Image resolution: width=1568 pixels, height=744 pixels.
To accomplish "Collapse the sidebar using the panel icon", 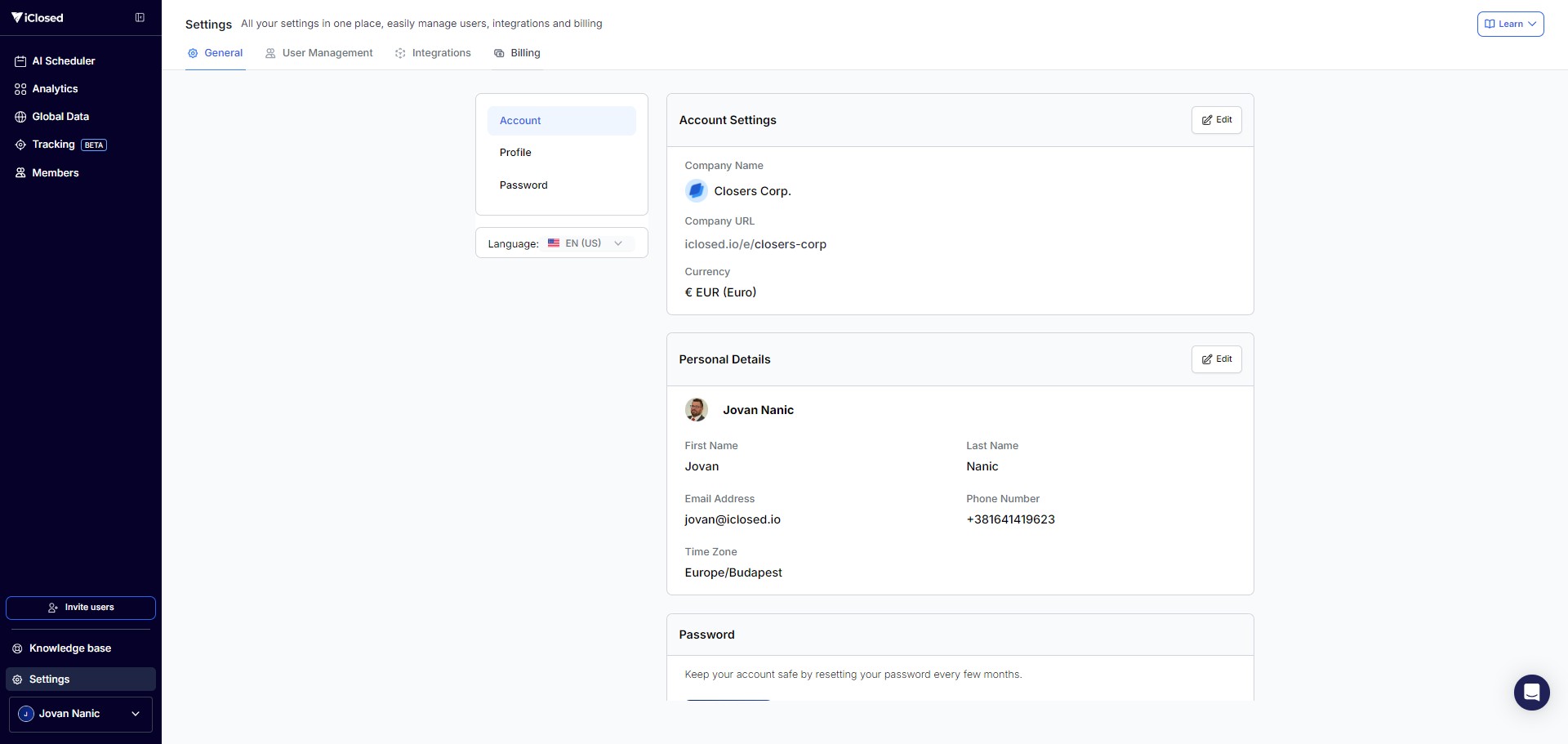I will click(x=140, y=17).
